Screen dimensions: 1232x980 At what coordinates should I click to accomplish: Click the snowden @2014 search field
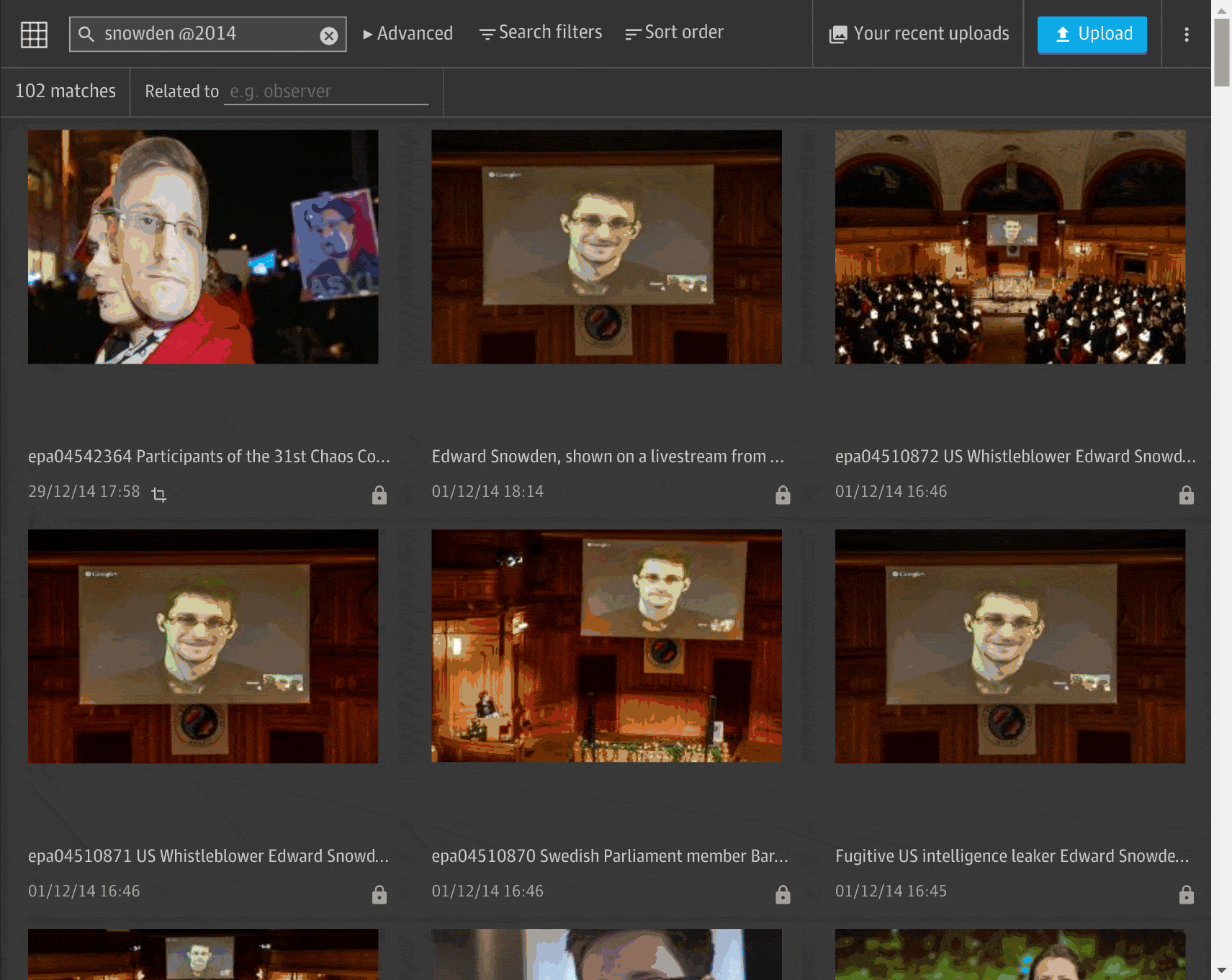207,34
